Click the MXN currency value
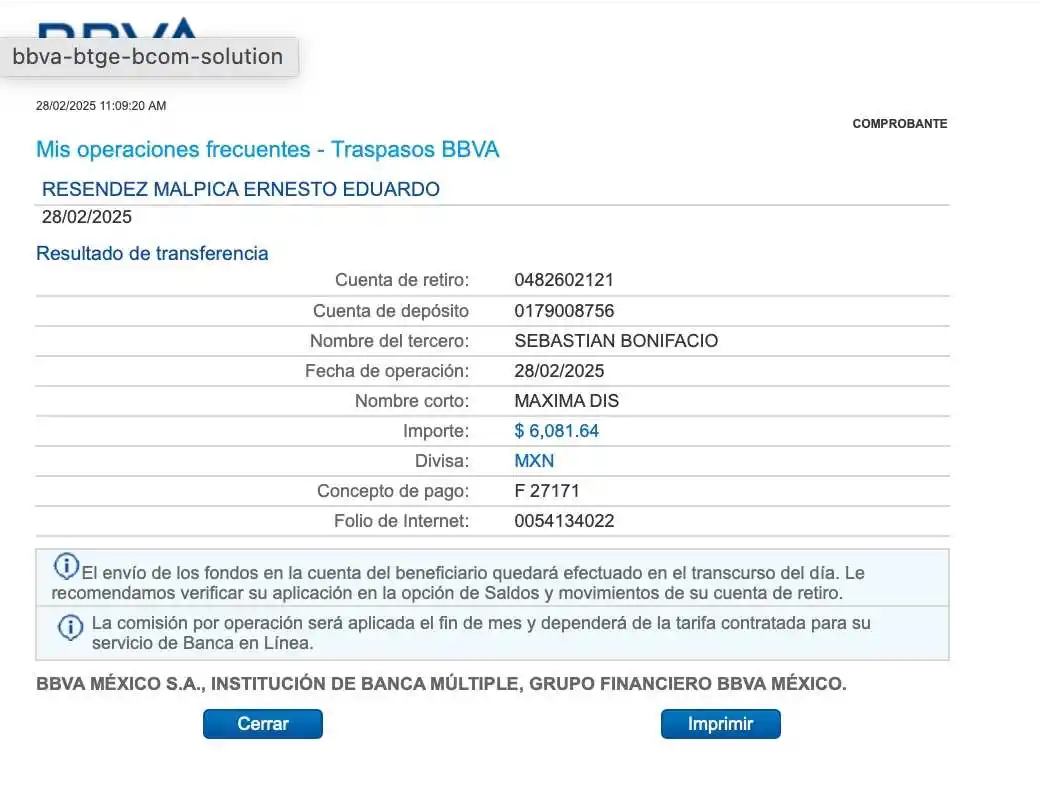 pyautogui.click(x=534, y=461)
